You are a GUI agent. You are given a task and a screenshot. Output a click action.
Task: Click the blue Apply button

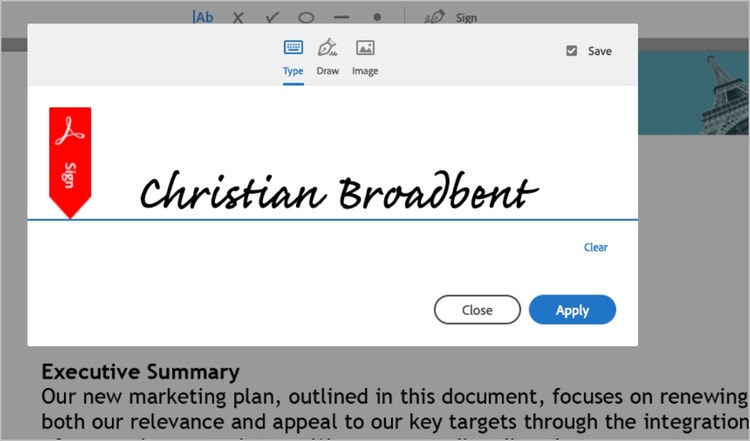[572, 309]
